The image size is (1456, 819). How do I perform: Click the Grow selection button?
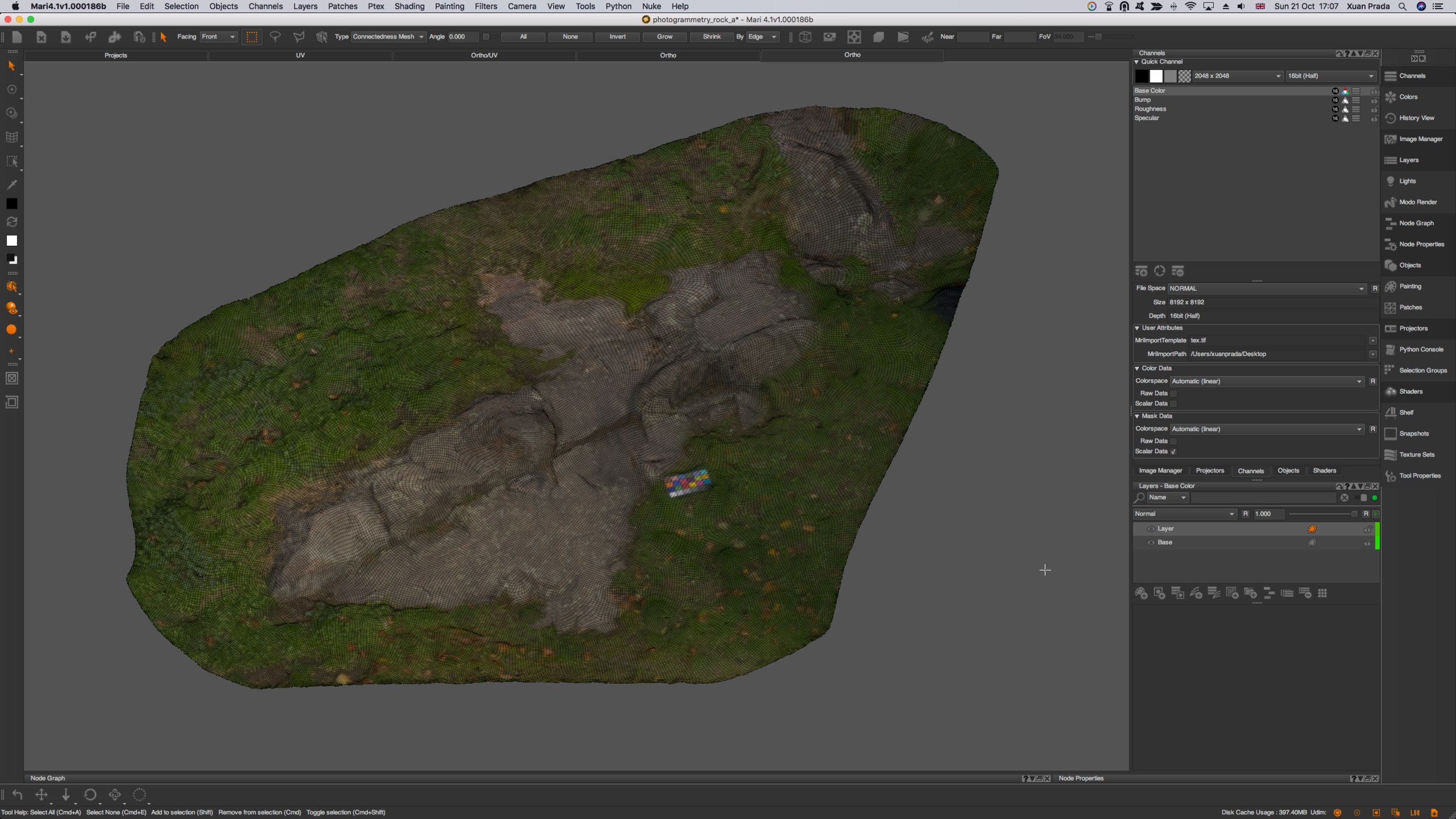click(x=665, y=37)
